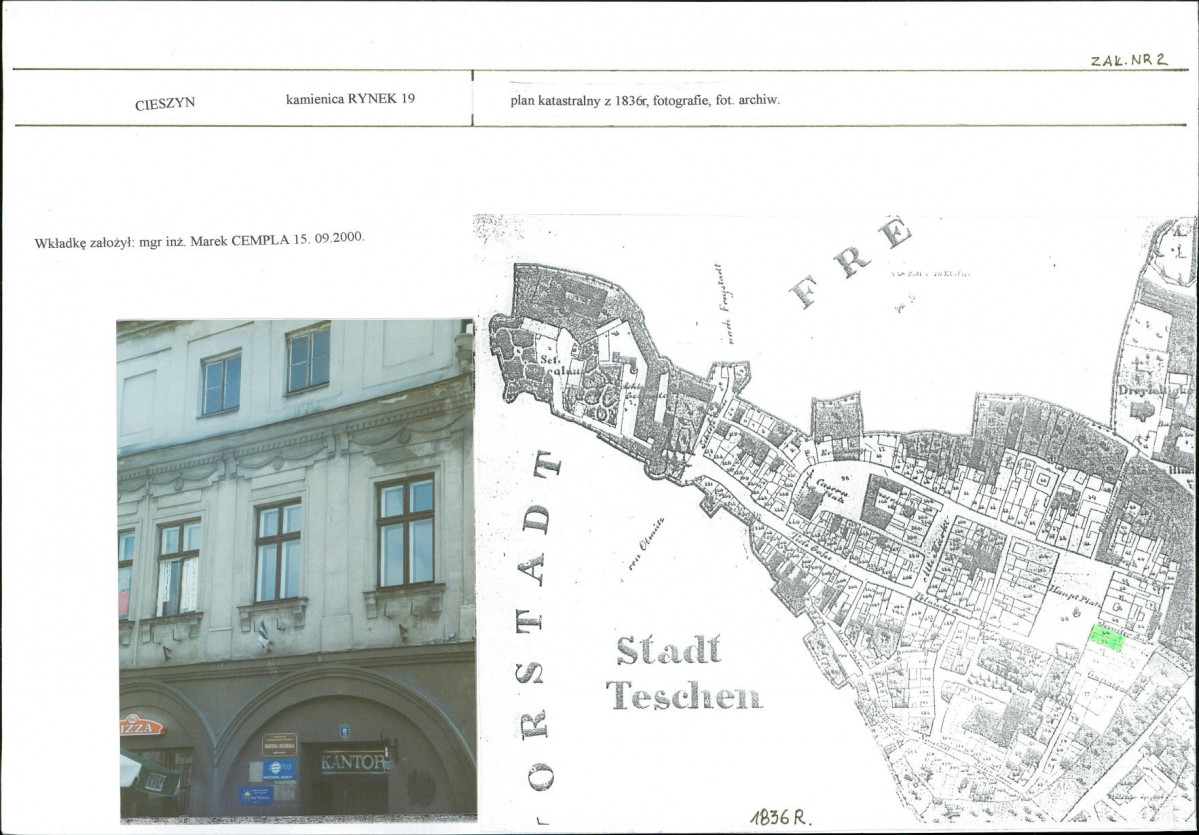Image resolution: width=1199 pixels, height=835 pixels.
Task: Select the "kamienica RYNEK 19" title
Action: point(350,99)
